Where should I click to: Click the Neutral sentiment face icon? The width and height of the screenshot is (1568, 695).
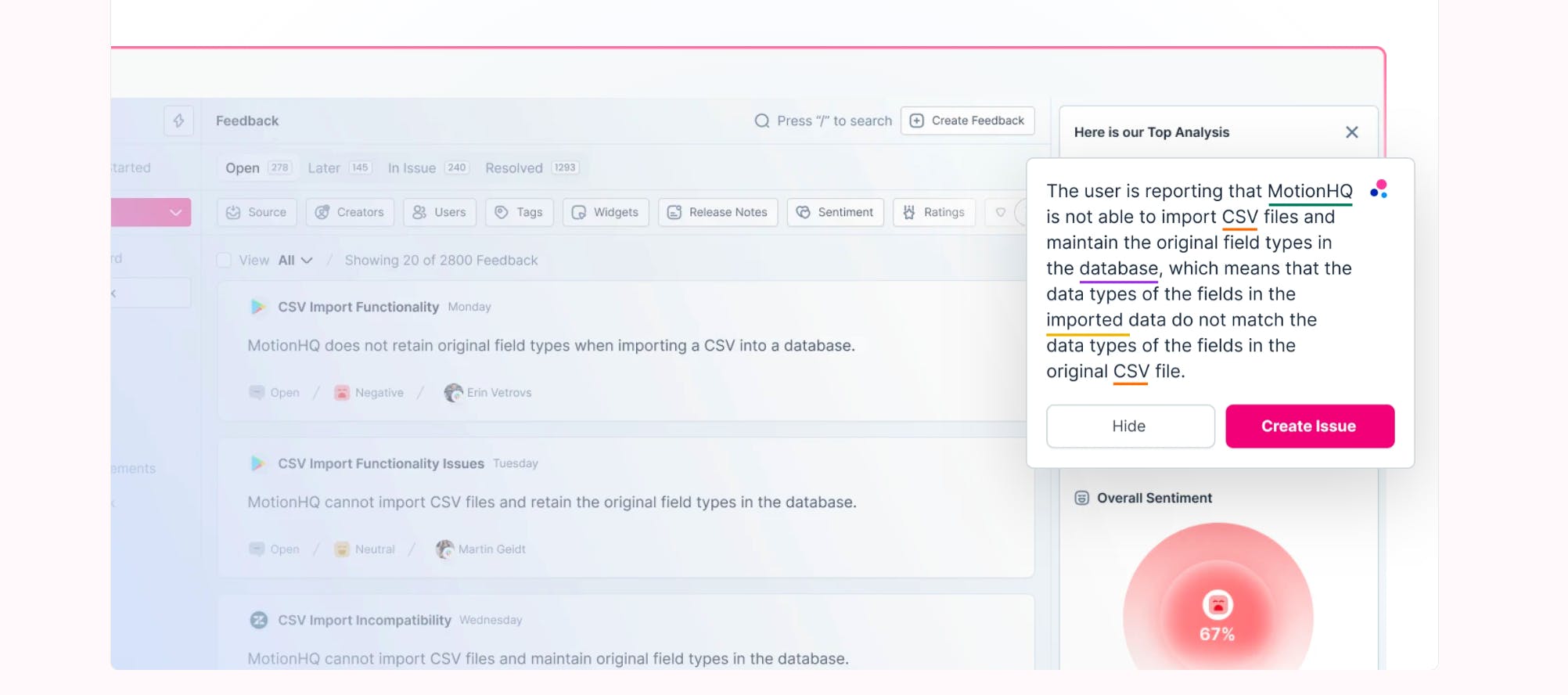point(342,549)
